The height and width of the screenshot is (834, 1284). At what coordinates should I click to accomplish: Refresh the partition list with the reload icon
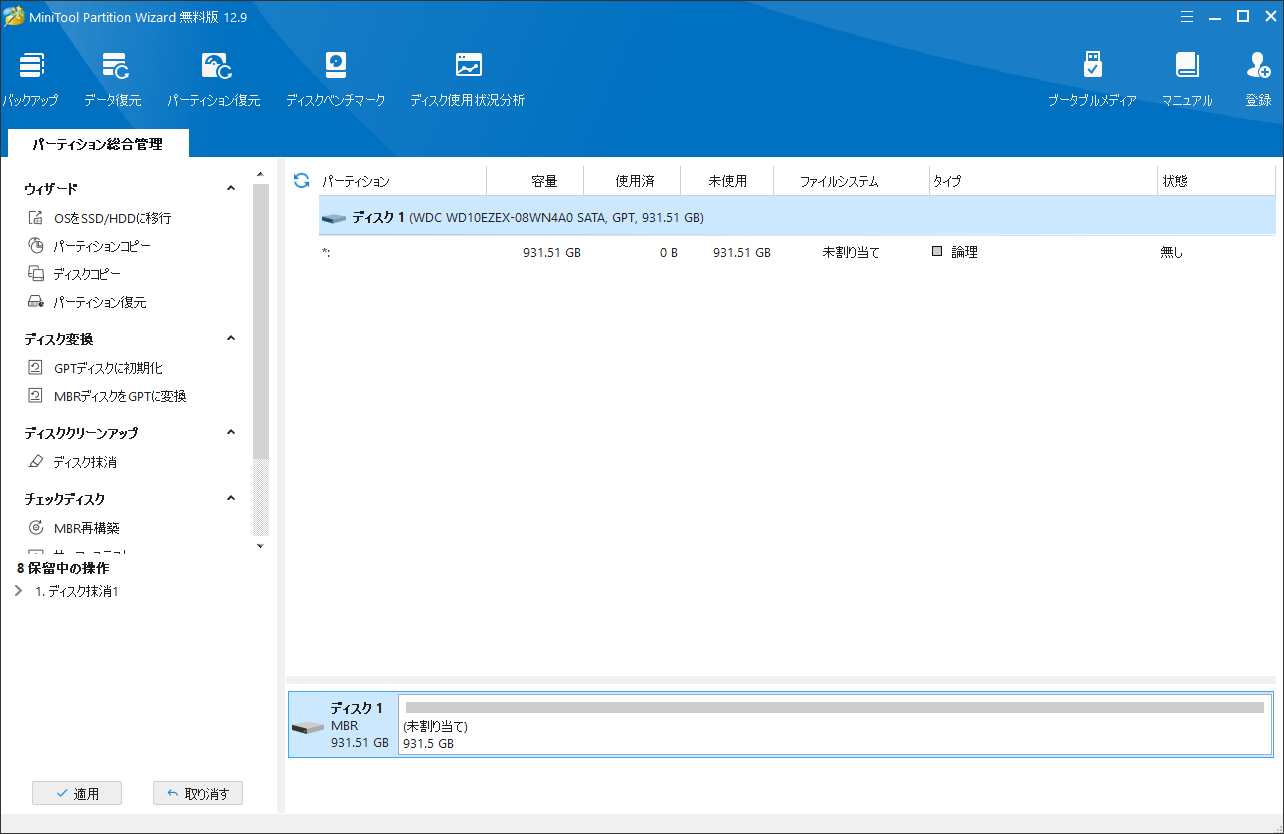click(301, 181)
